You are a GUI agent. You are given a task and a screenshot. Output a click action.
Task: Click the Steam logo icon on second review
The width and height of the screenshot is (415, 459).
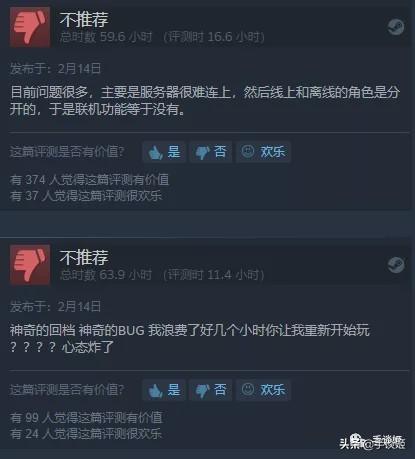click(396, 265)
